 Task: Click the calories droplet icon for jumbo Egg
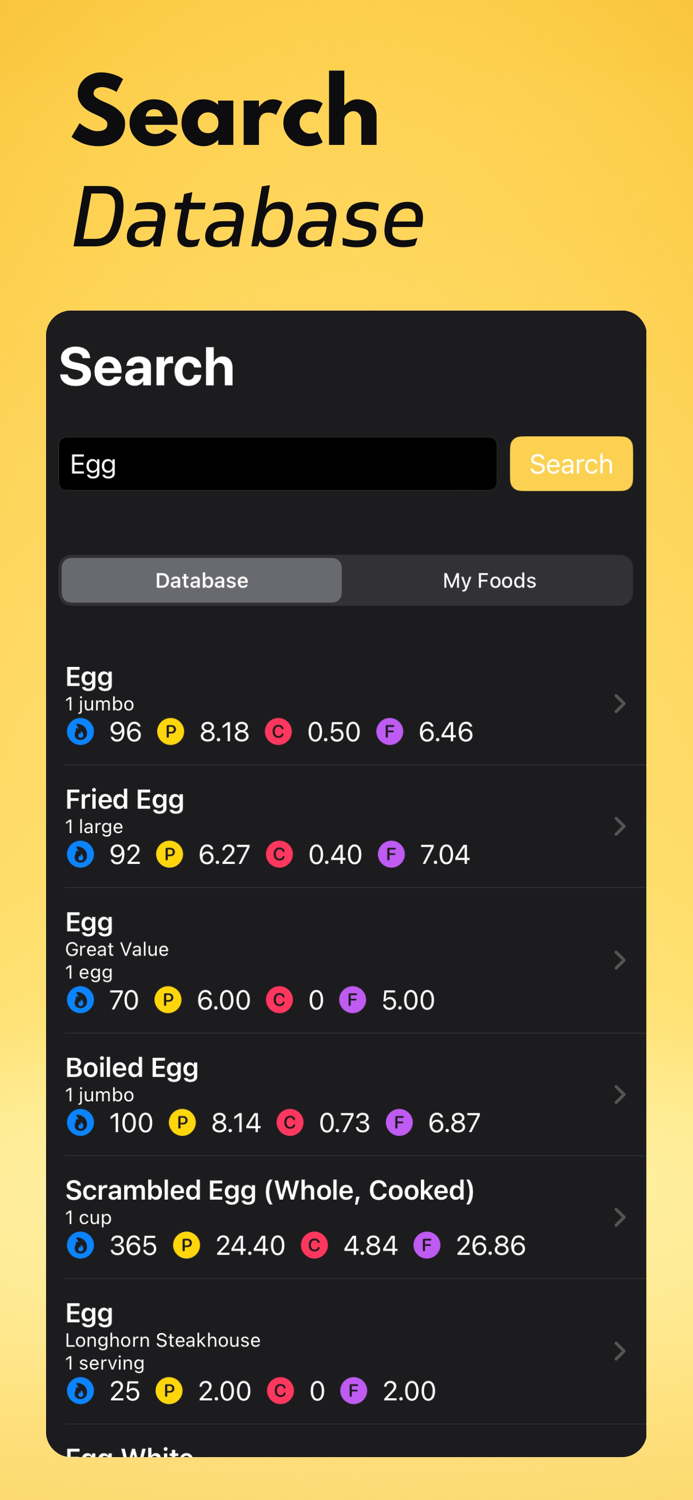click(80, 732)
